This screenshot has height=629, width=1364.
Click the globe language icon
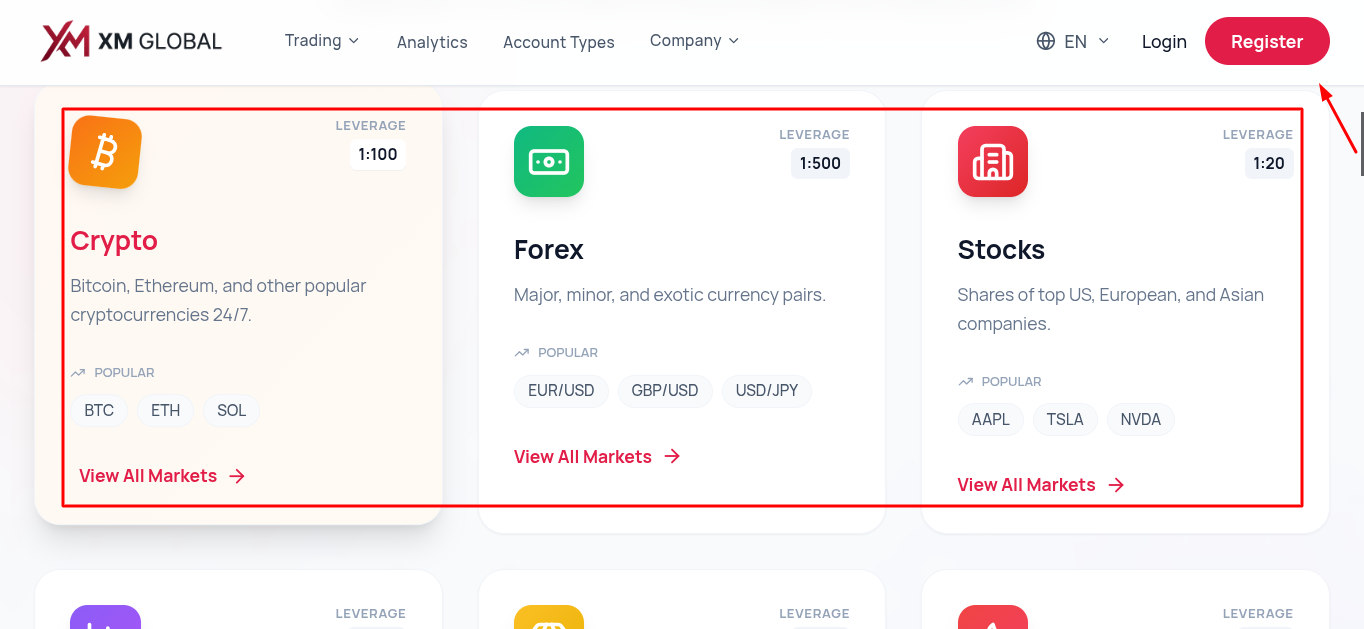tap(1046, 41)
